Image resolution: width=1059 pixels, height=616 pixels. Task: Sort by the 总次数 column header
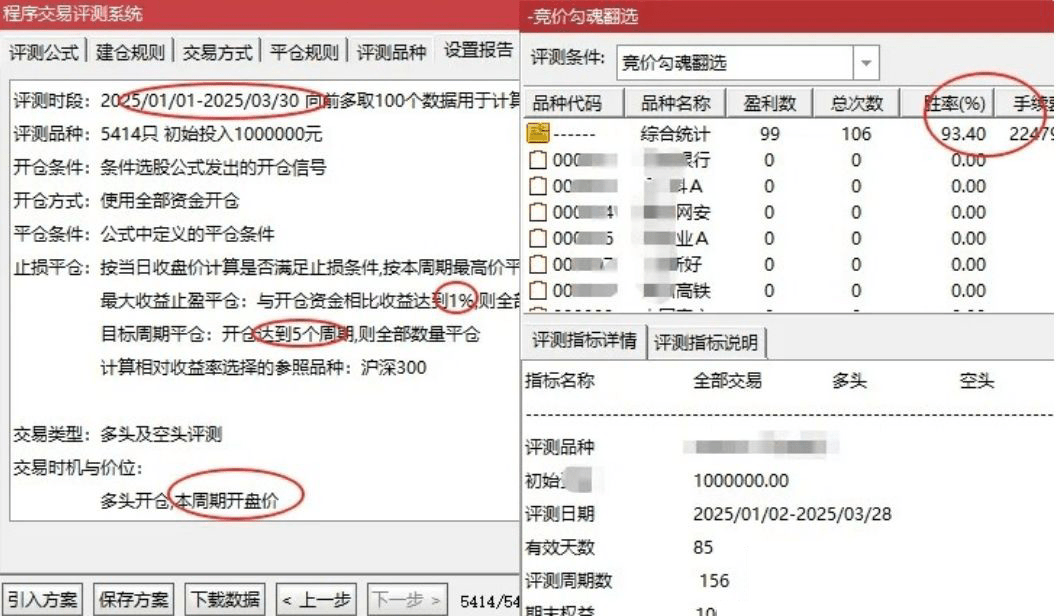[x=856, y=103]
